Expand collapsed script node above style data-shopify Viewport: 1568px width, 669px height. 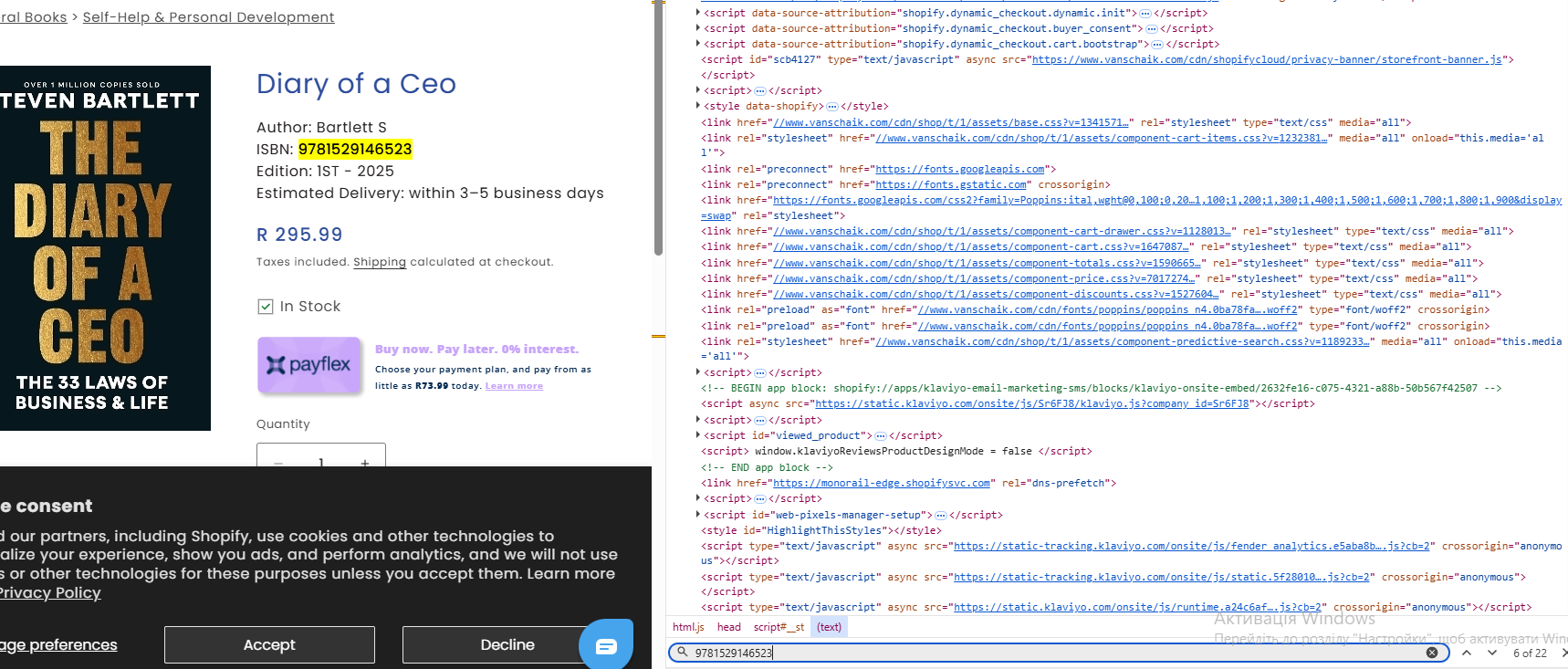698,90
